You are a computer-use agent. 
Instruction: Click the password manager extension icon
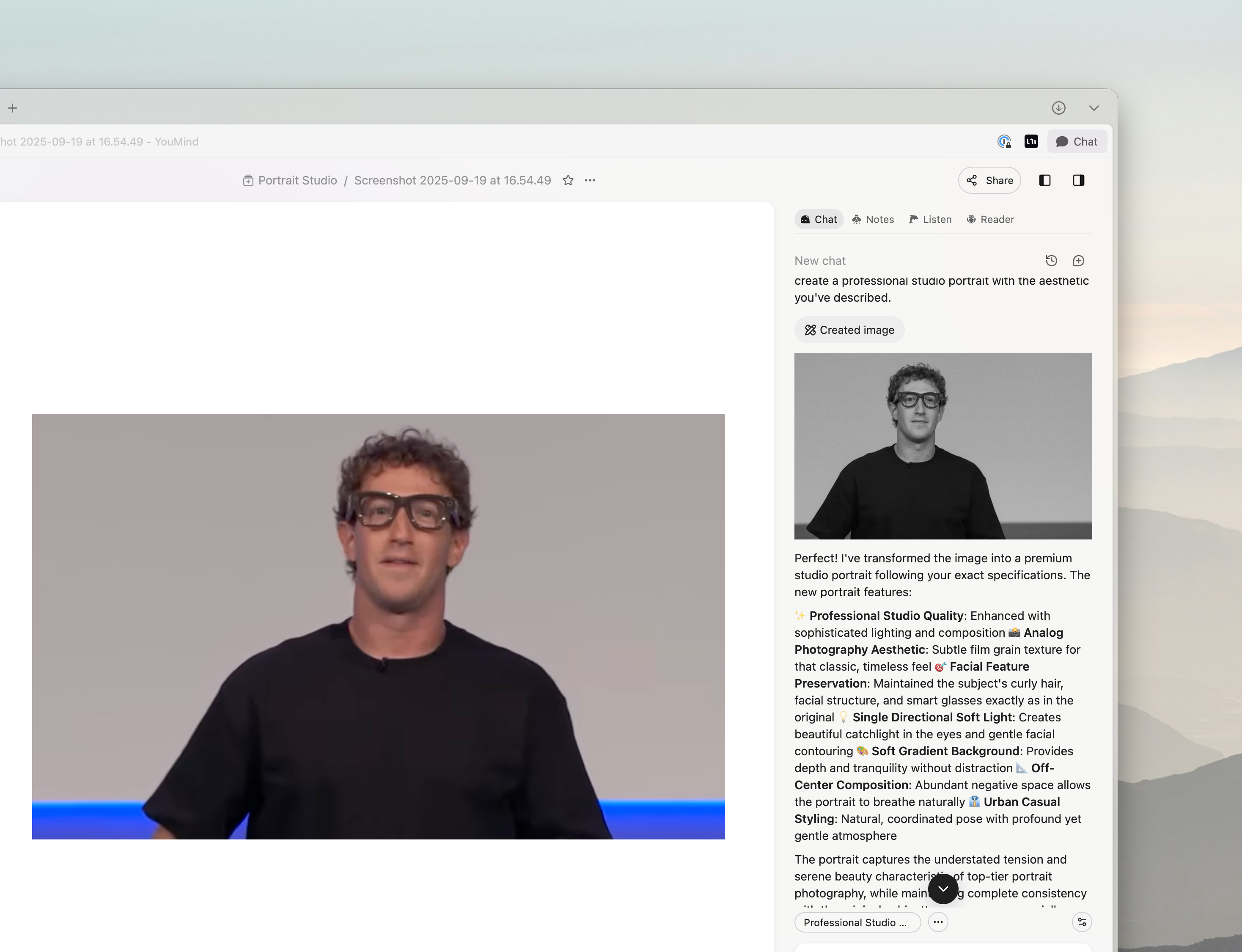[x=1004, y=142]
